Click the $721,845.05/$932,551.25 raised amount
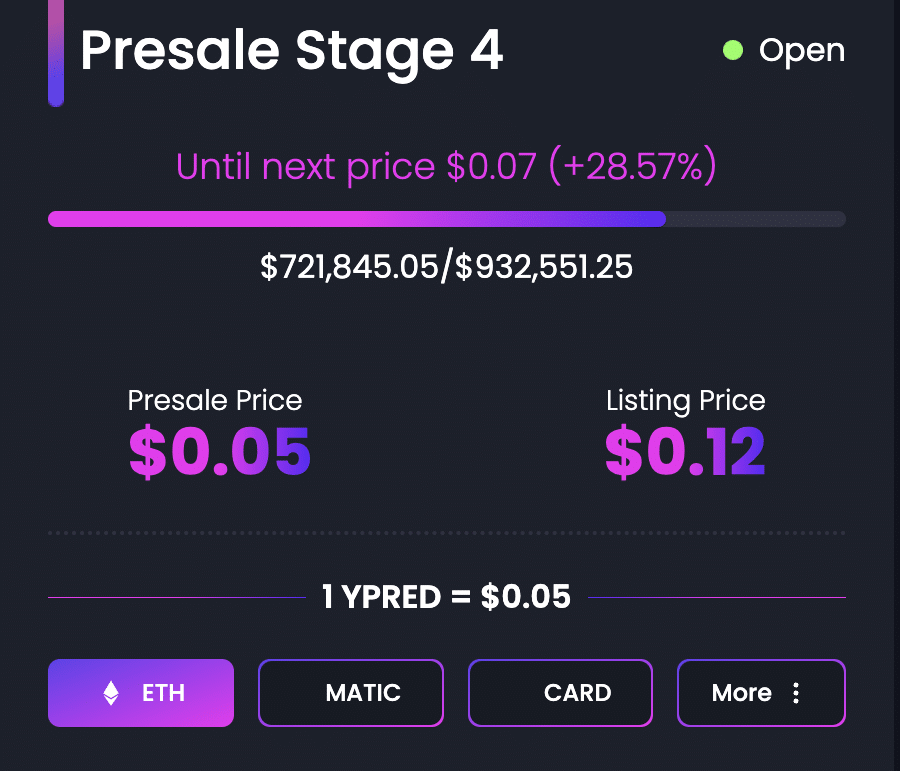 pos(447,266)
